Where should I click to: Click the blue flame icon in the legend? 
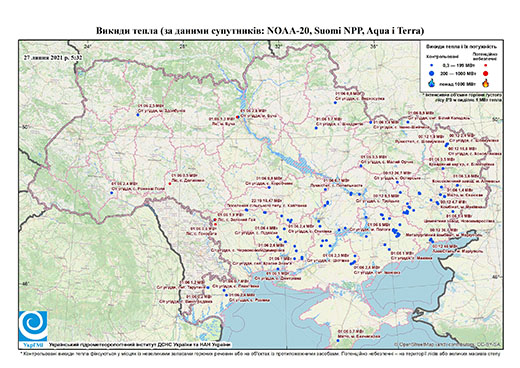coord(432,84)
